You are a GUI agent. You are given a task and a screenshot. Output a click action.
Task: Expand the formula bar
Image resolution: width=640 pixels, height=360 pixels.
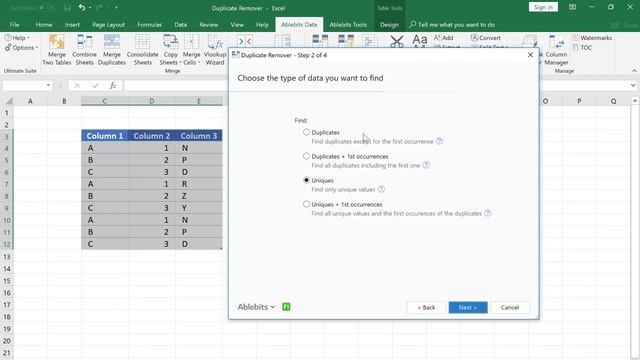pyautogui.click(x=633, y=85)
